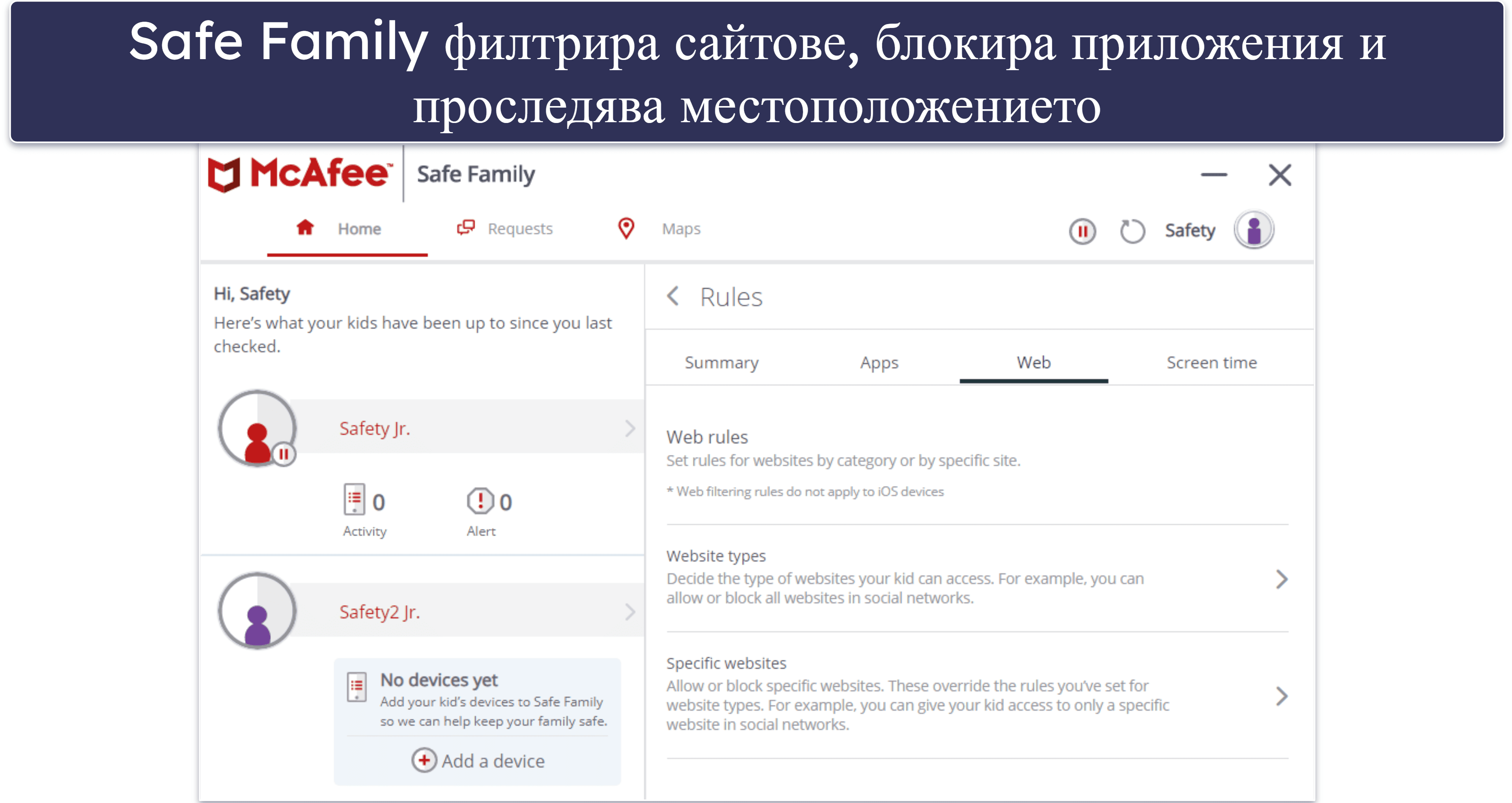
Task: Click the Alert label
Action: [x=481, y=531]
